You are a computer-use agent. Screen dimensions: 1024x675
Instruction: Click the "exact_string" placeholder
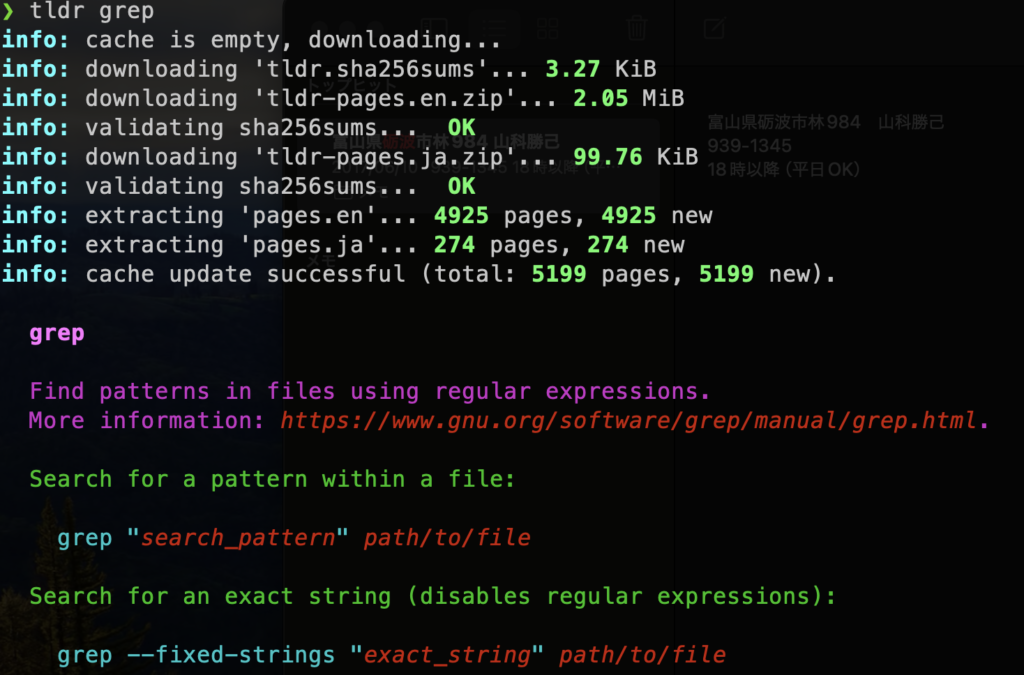tap(447, 655)
